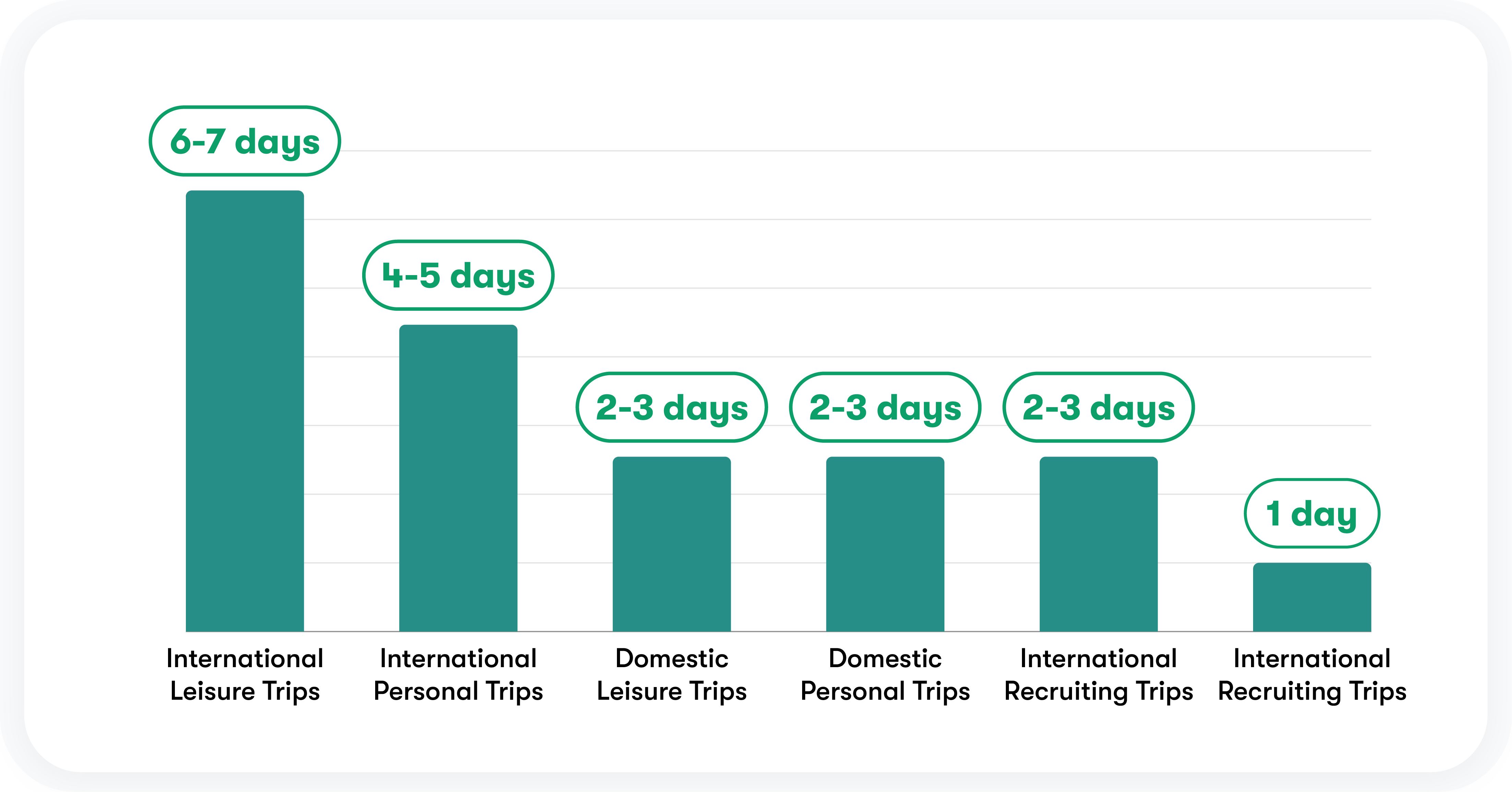Click the 2-3 days International Recruiting bar

[x=1098, y=544]
